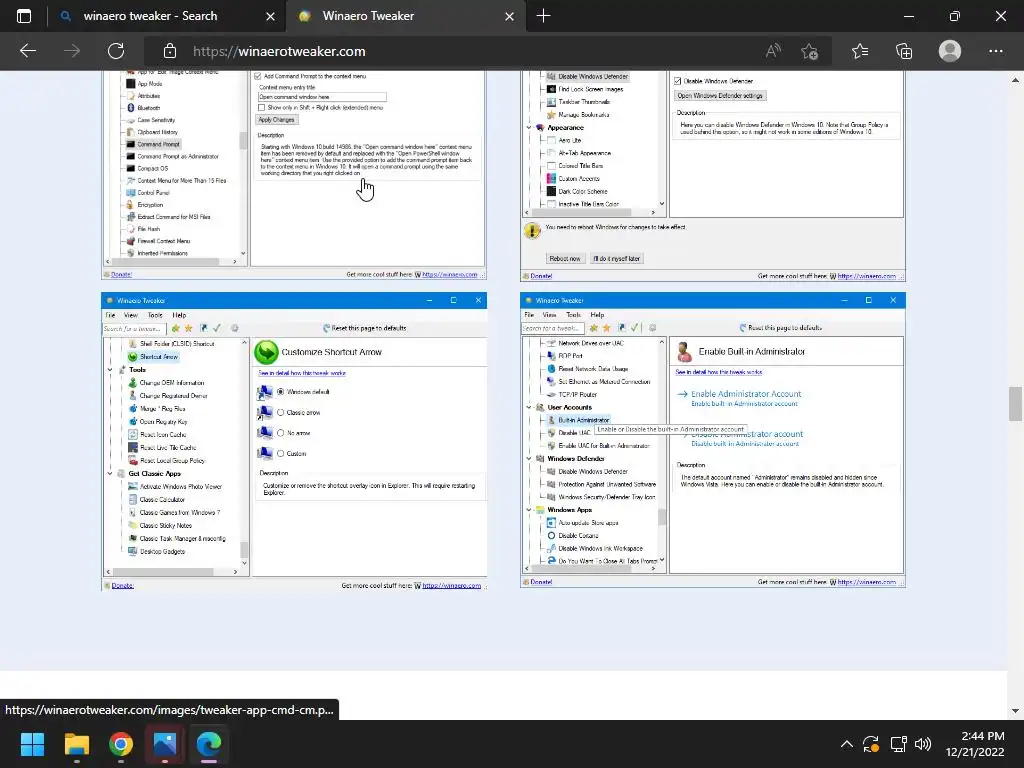1024x768 pixels.
Task: Open Edge Settings and more menu
Action: 996,51
